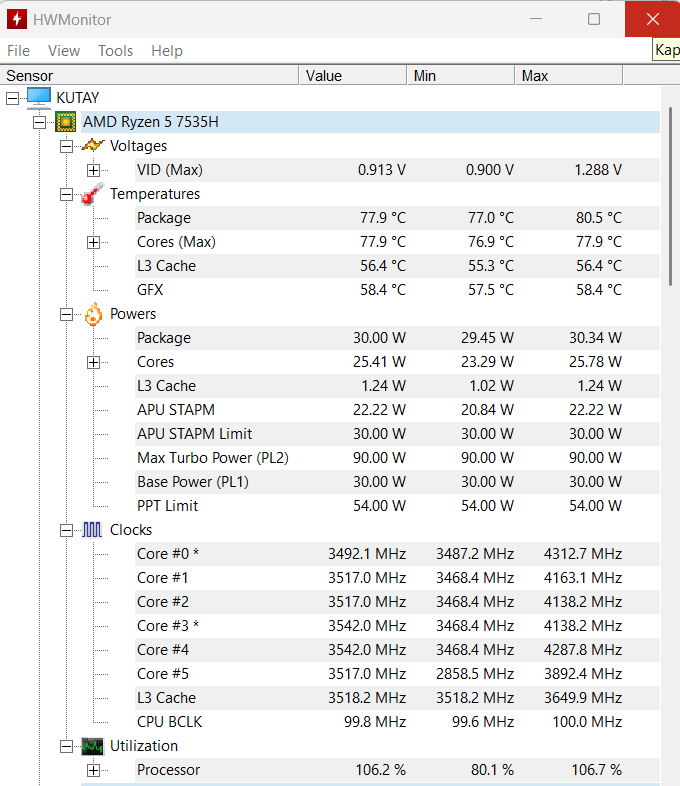
Task: Click the Min column header
Action: [461, 76]
